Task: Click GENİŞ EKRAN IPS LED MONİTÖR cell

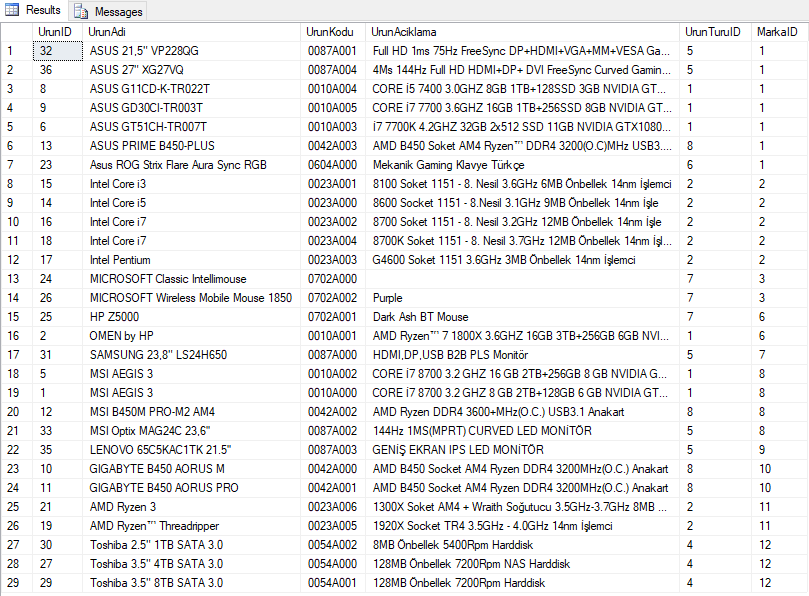Action: coord(522,450)
